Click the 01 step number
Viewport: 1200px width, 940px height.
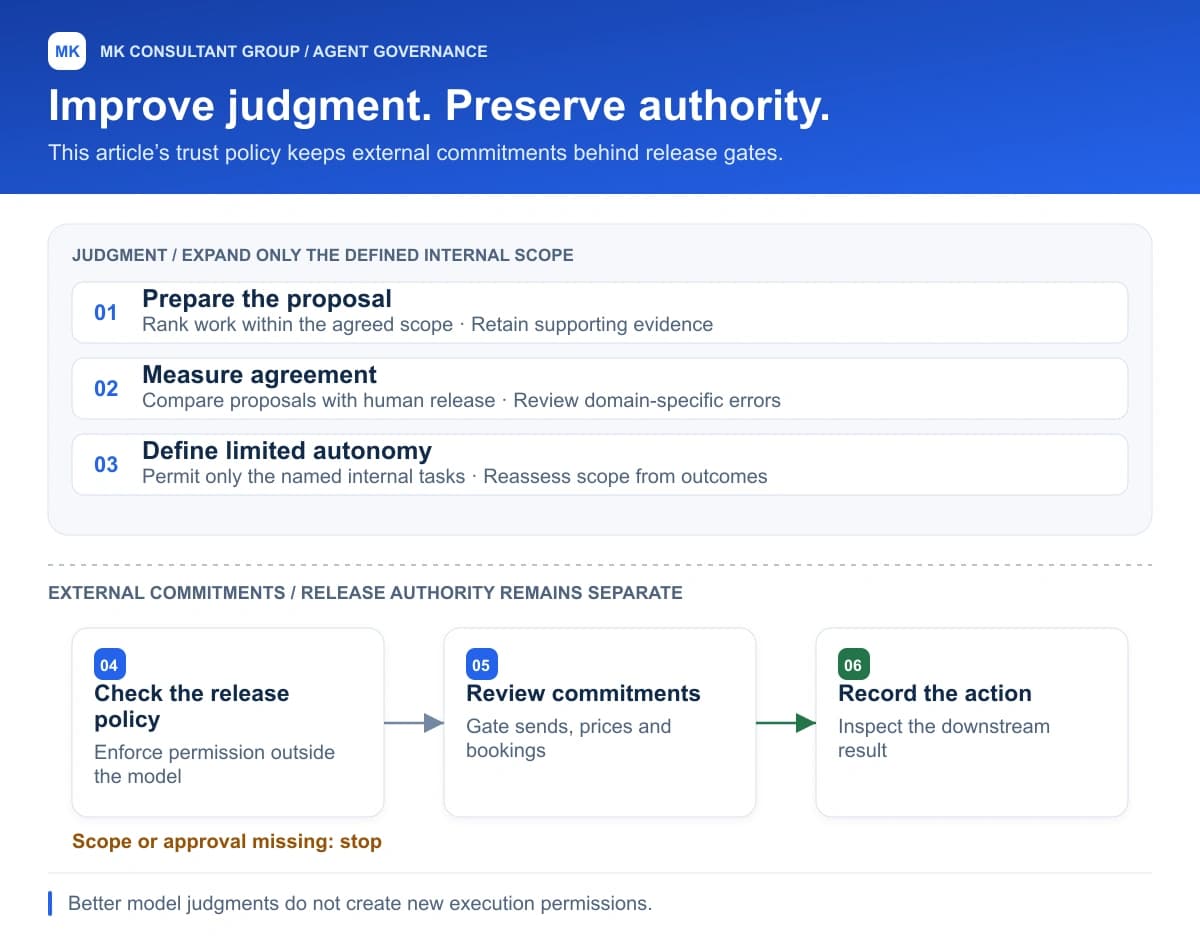[x=106, y=313]
